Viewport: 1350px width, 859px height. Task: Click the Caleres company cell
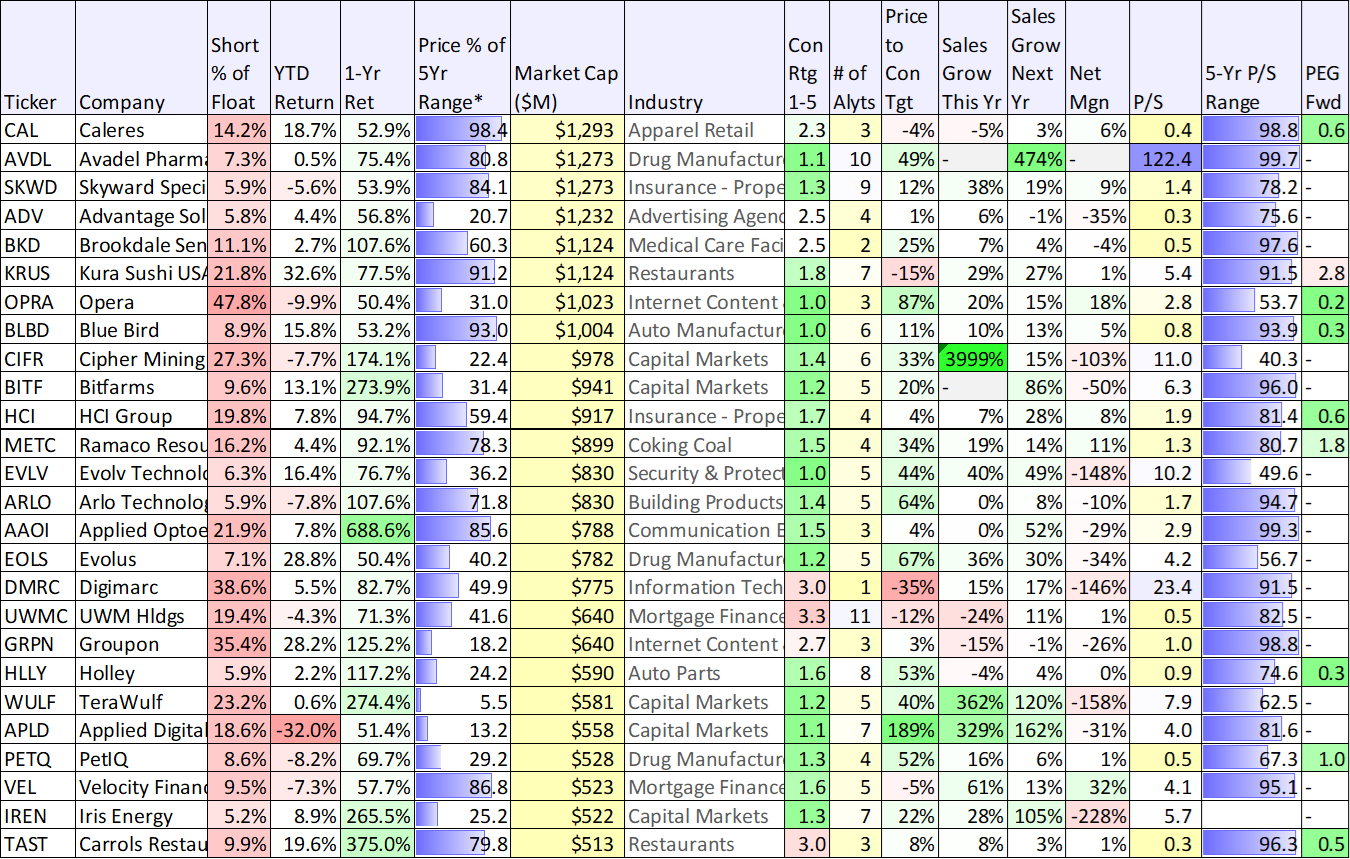(x=142, y=130)
